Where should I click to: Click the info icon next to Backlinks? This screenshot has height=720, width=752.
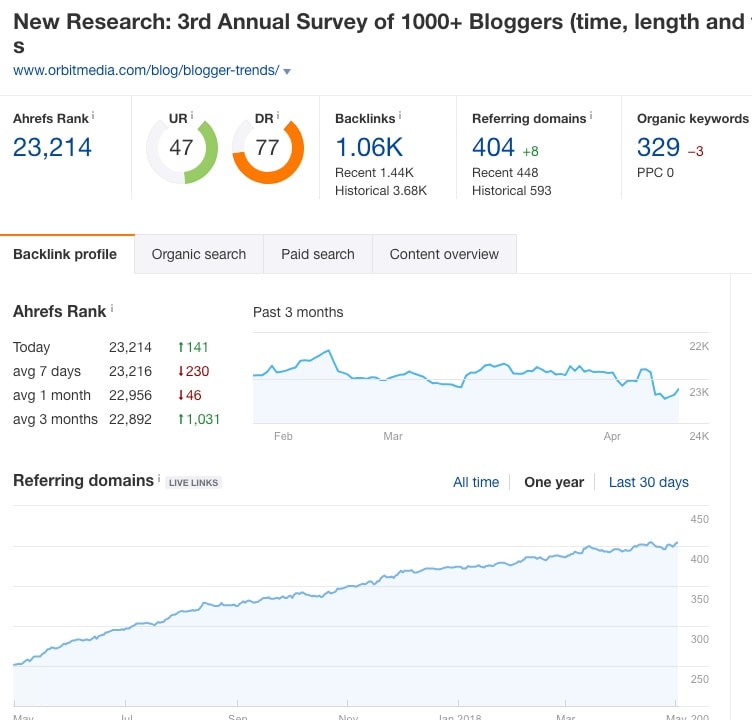tap(400, 116)
